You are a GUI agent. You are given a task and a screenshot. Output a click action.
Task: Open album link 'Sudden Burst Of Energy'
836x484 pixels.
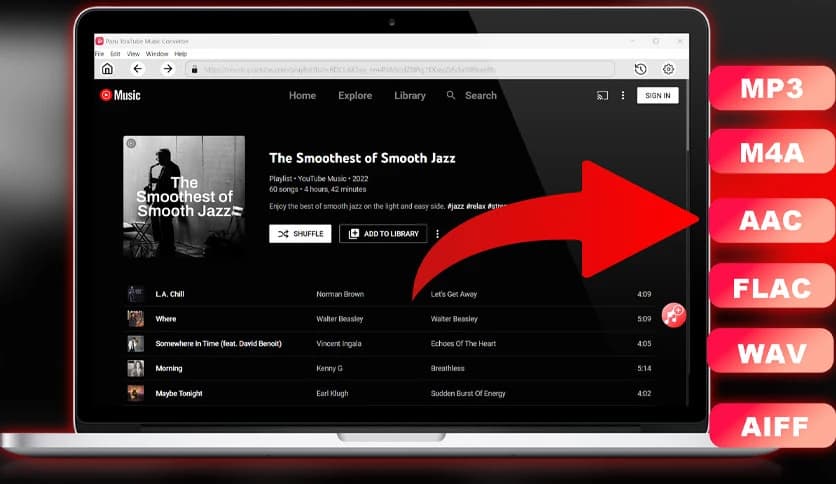[x=468, y=393]
